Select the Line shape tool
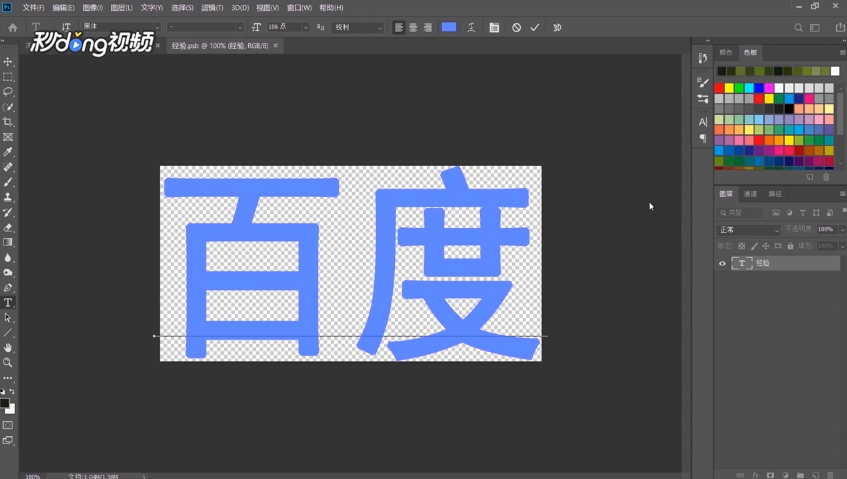Image resolution: width=847 pixels, height=479 pixels. pos(8,333)
